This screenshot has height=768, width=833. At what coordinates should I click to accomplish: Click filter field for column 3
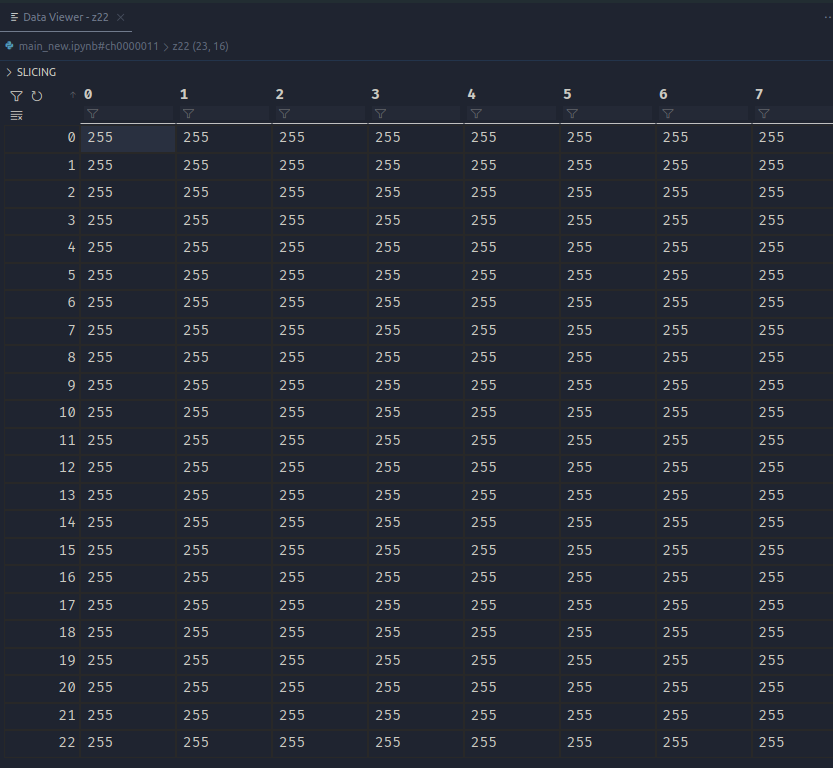[x=415, y=114]
